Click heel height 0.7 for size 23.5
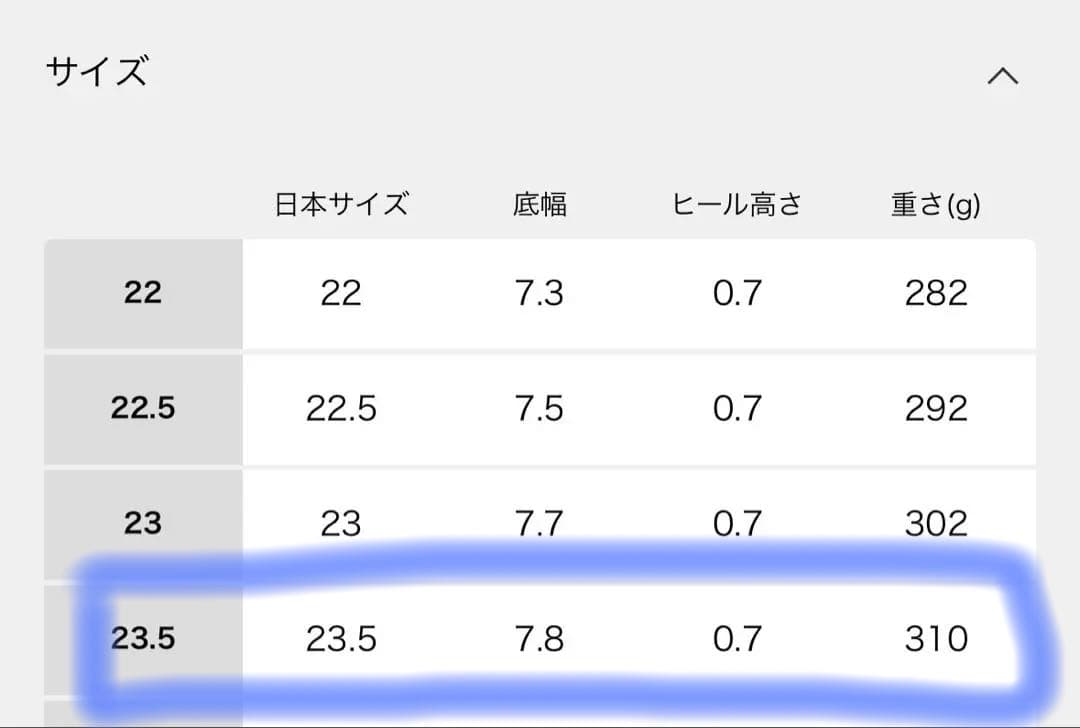This screenshot has width=1080, height=728. tap(736, 637)
